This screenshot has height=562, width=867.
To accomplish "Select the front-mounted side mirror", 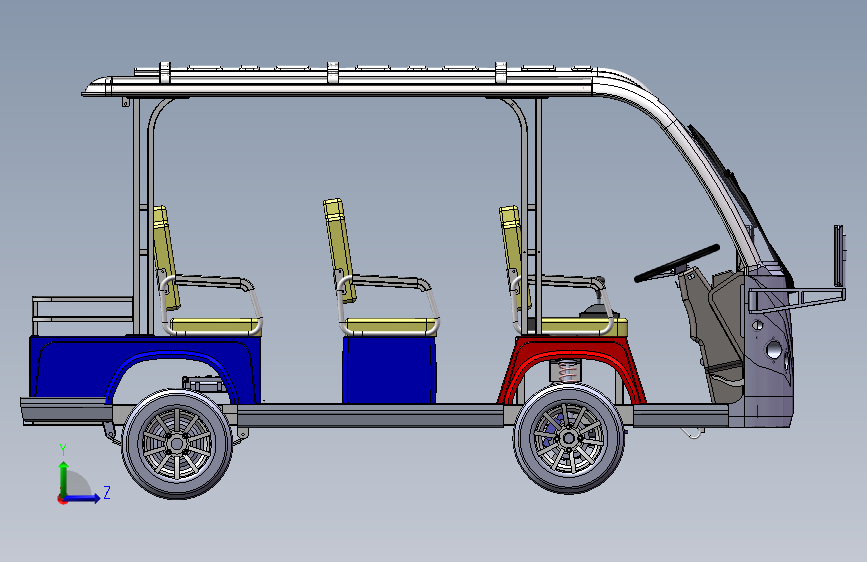I will [x=839, y=256].
